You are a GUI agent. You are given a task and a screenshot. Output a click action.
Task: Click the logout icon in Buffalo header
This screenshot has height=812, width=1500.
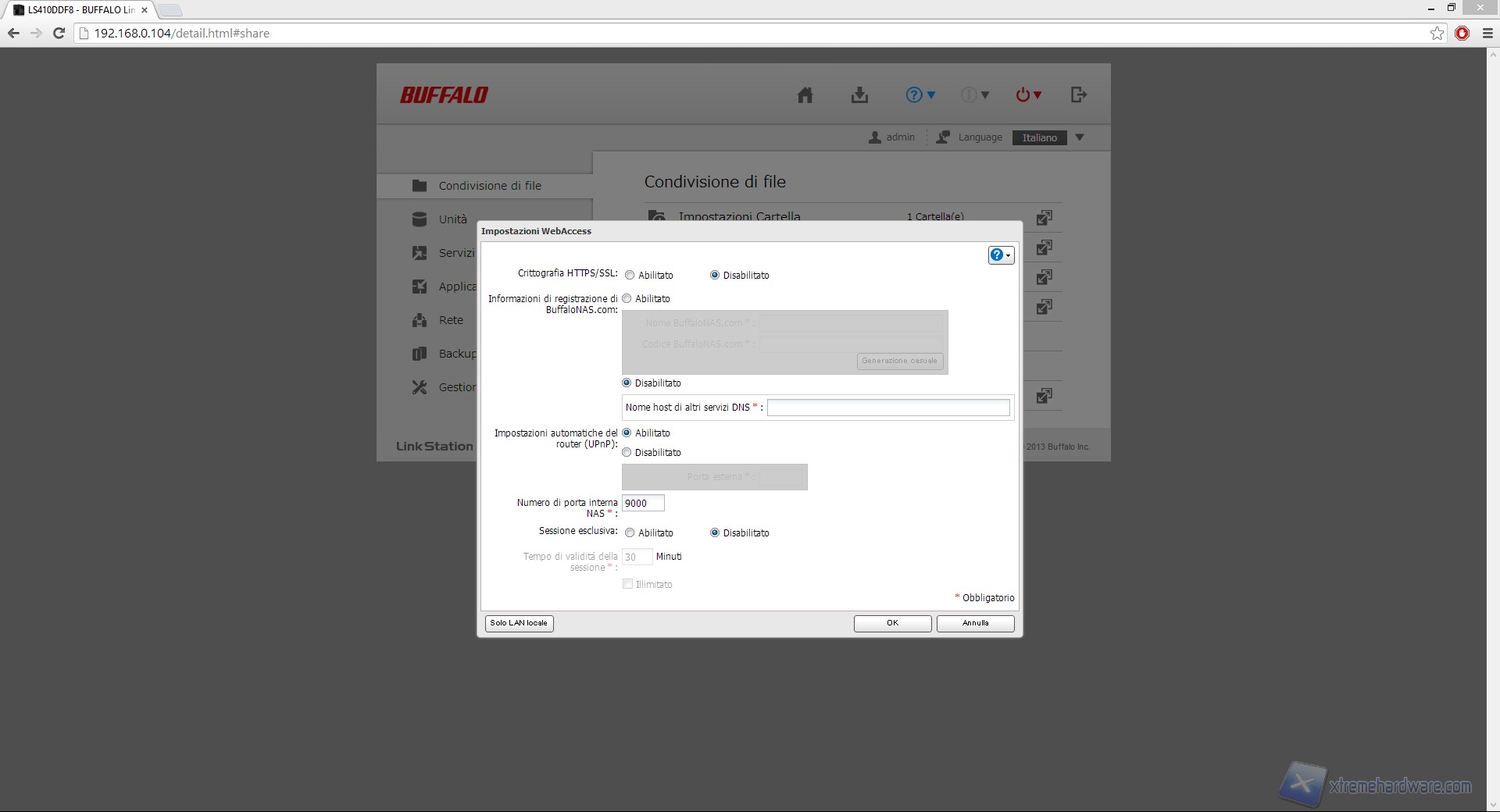(x=1078, y=94)
